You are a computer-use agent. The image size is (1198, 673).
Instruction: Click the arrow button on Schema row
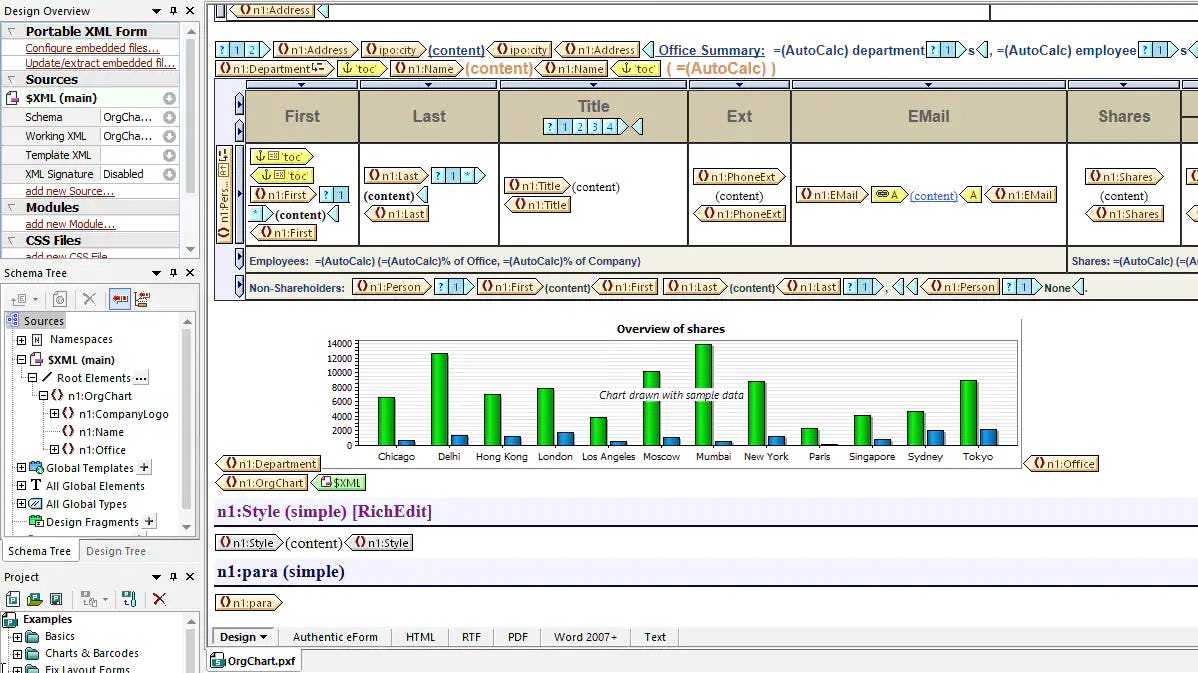[170, 117]
